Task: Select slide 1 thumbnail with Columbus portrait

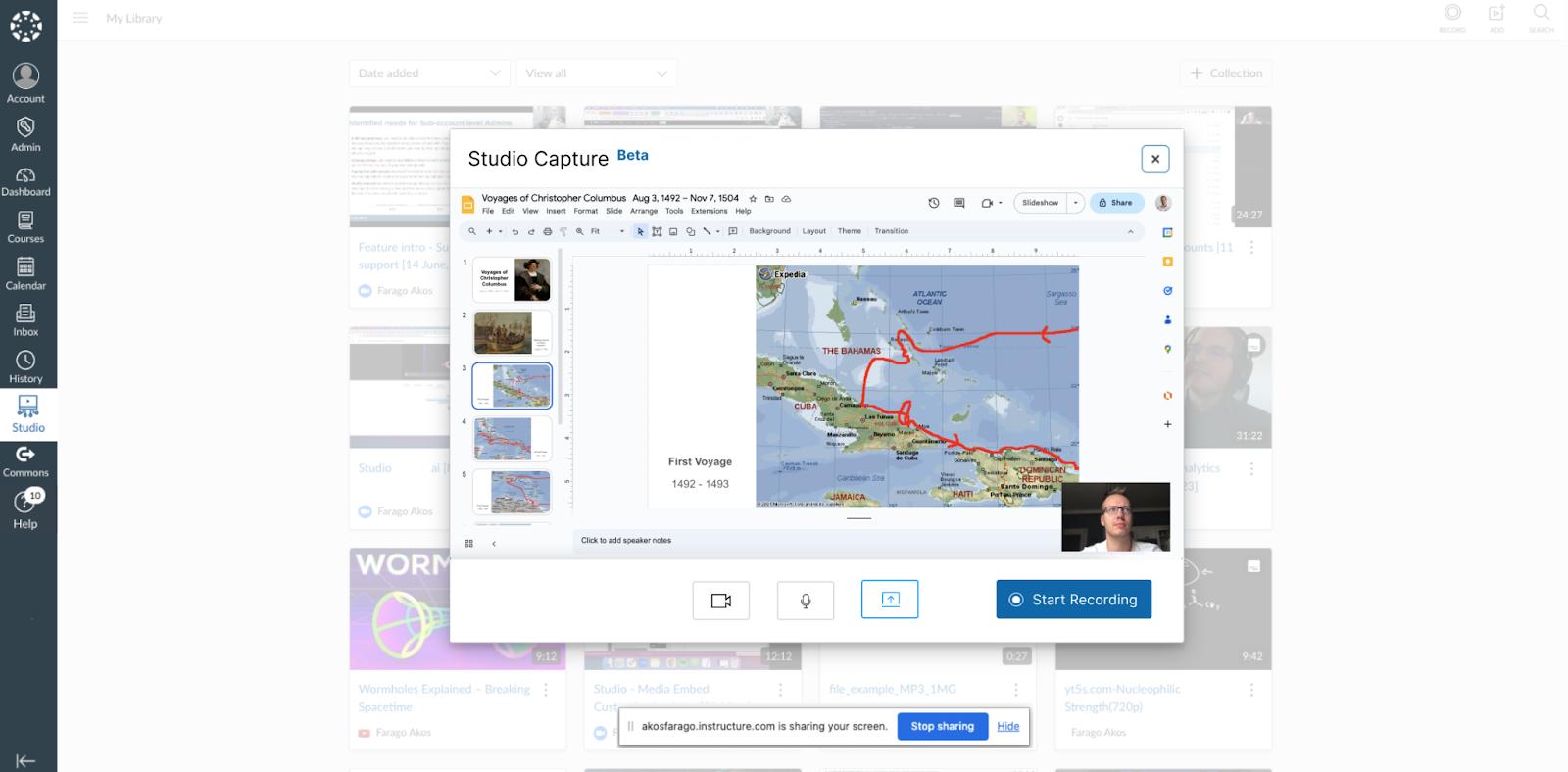Action: [512, 280]
